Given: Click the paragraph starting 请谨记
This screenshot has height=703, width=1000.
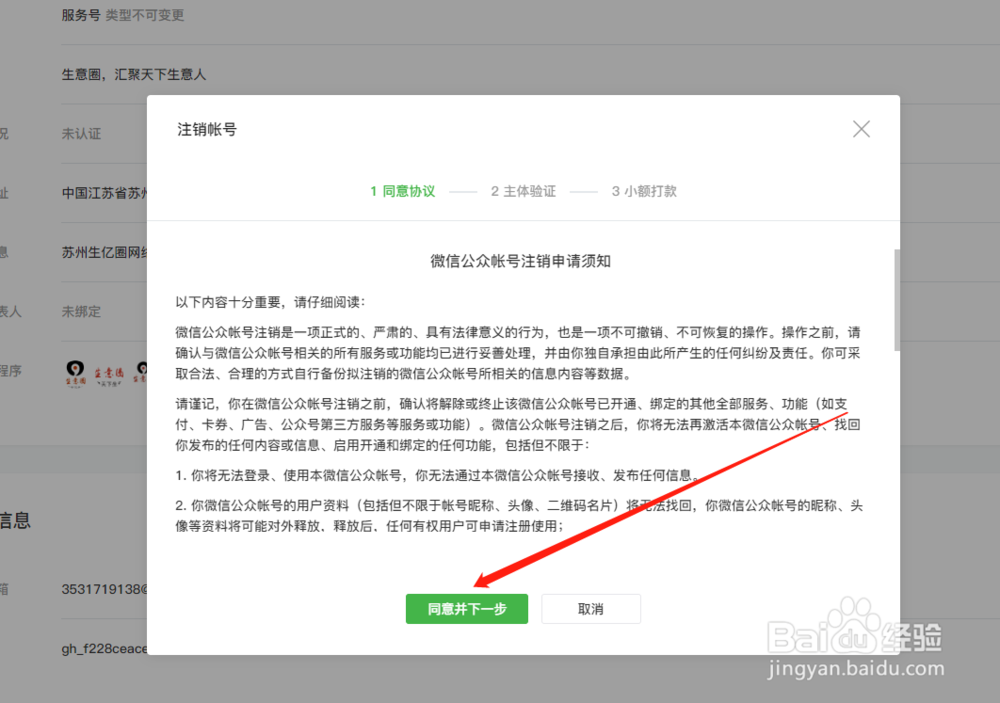Looking at the screenshot, I should [518, 424].
